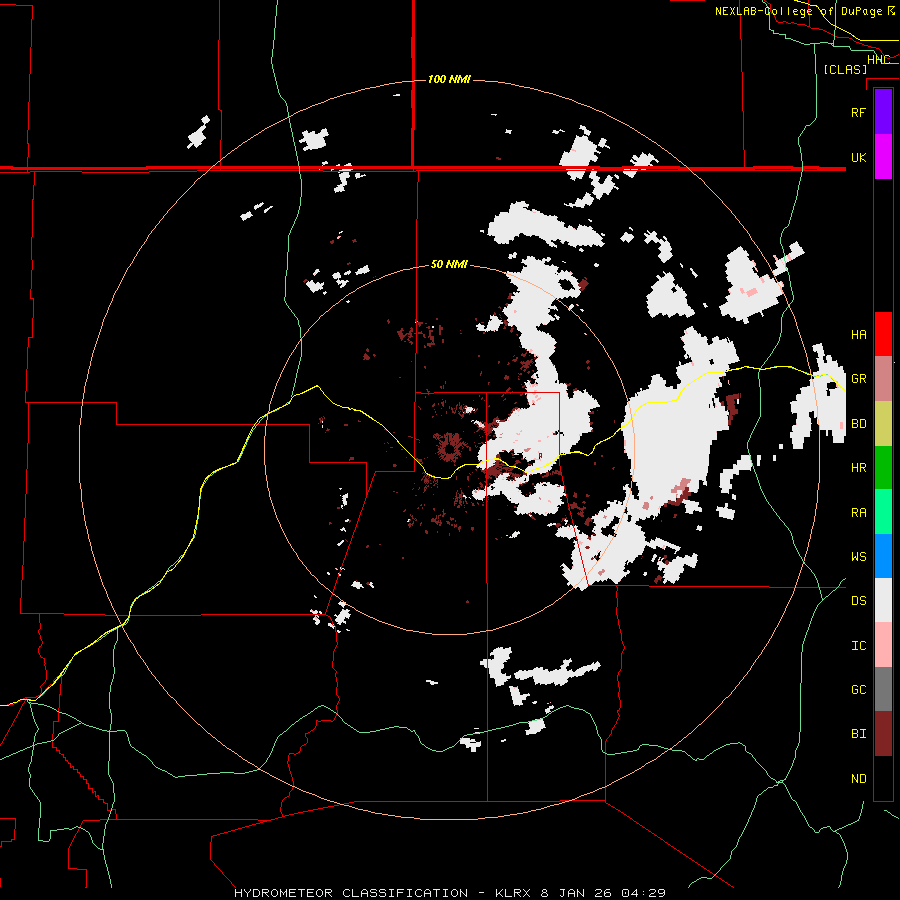This screenshot has height=900, width=900.
Task: Click the blue WS legend color swatch
Action: point(883,556)
